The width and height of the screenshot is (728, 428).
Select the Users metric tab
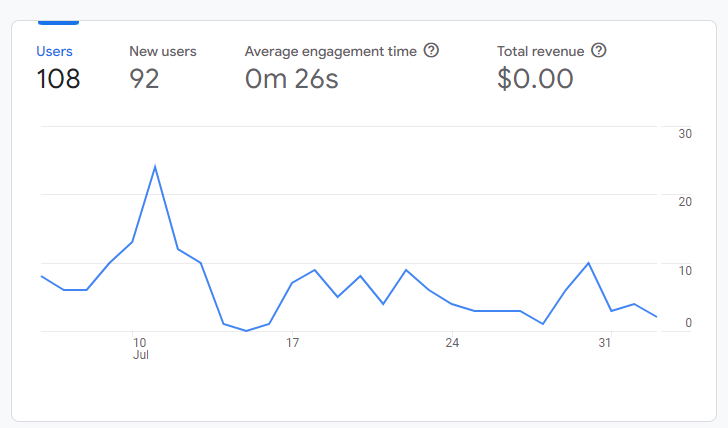point(54,51)
